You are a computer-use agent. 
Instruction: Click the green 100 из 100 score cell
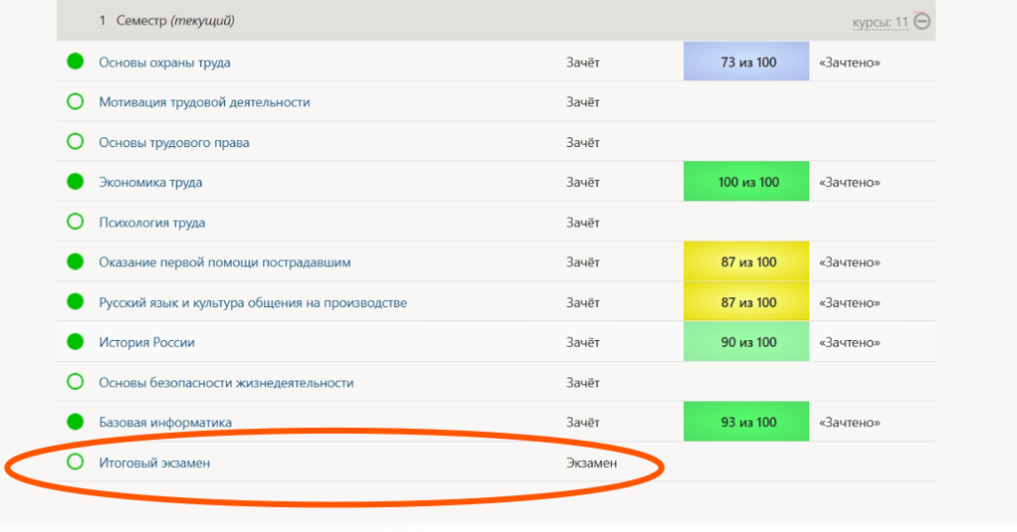(x=747, y=182)
